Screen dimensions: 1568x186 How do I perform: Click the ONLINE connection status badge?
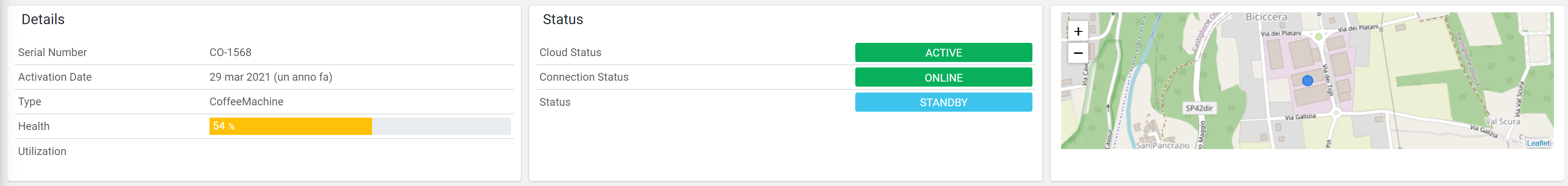943,77
